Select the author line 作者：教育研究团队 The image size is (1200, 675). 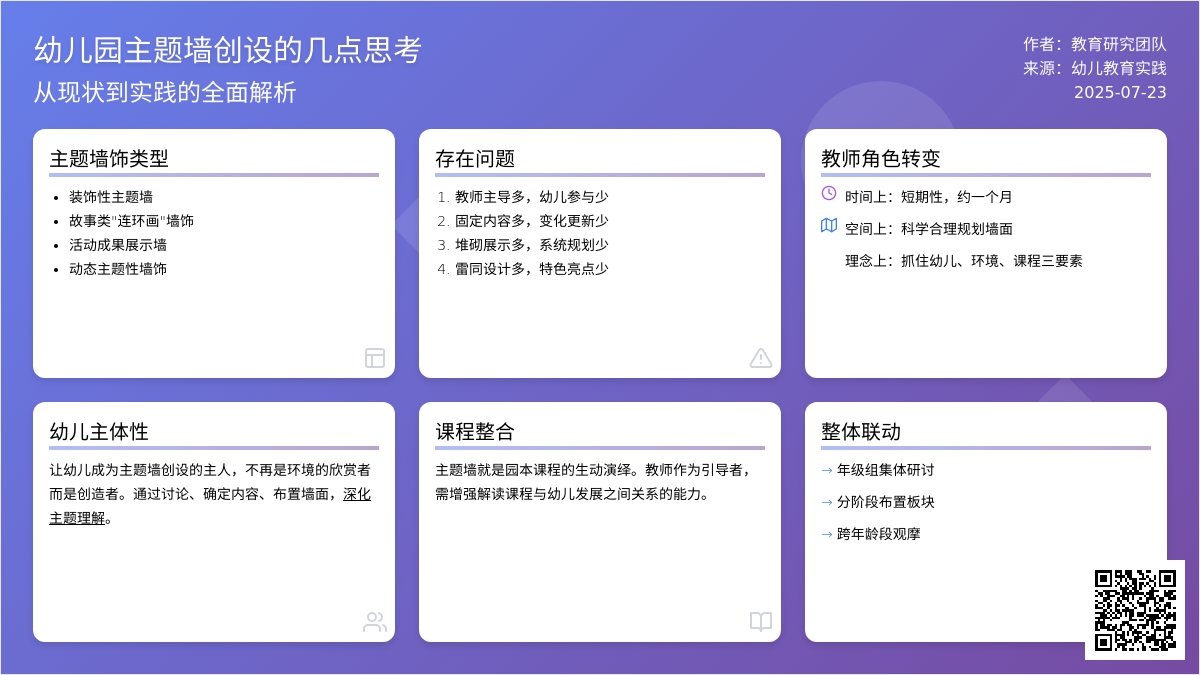click(1095, 44)
